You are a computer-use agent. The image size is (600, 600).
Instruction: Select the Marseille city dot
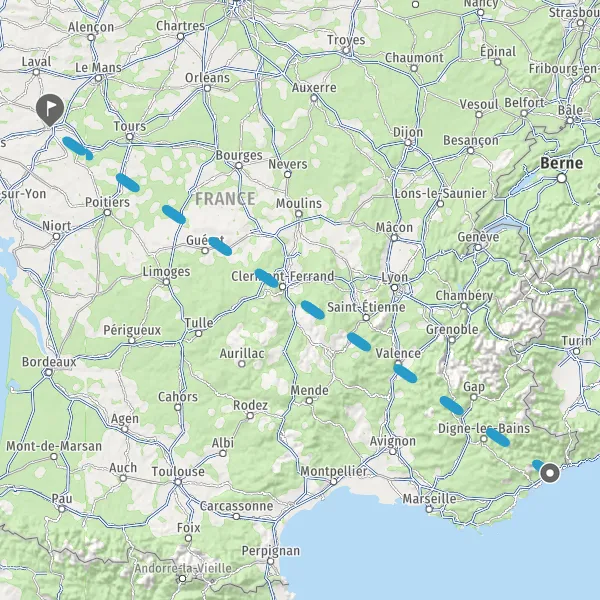pyautogui.click(x=429, y=509)
